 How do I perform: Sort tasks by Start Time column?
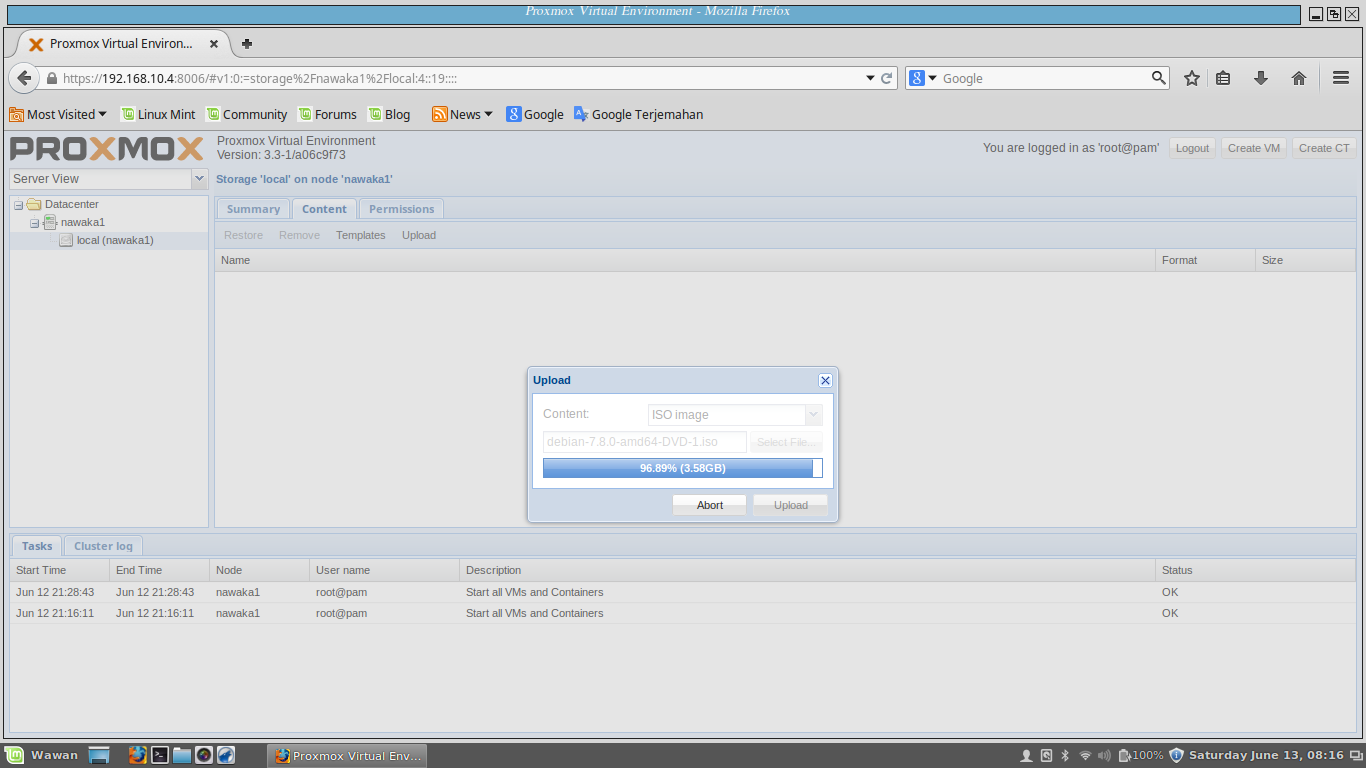(x=60, y=570)
